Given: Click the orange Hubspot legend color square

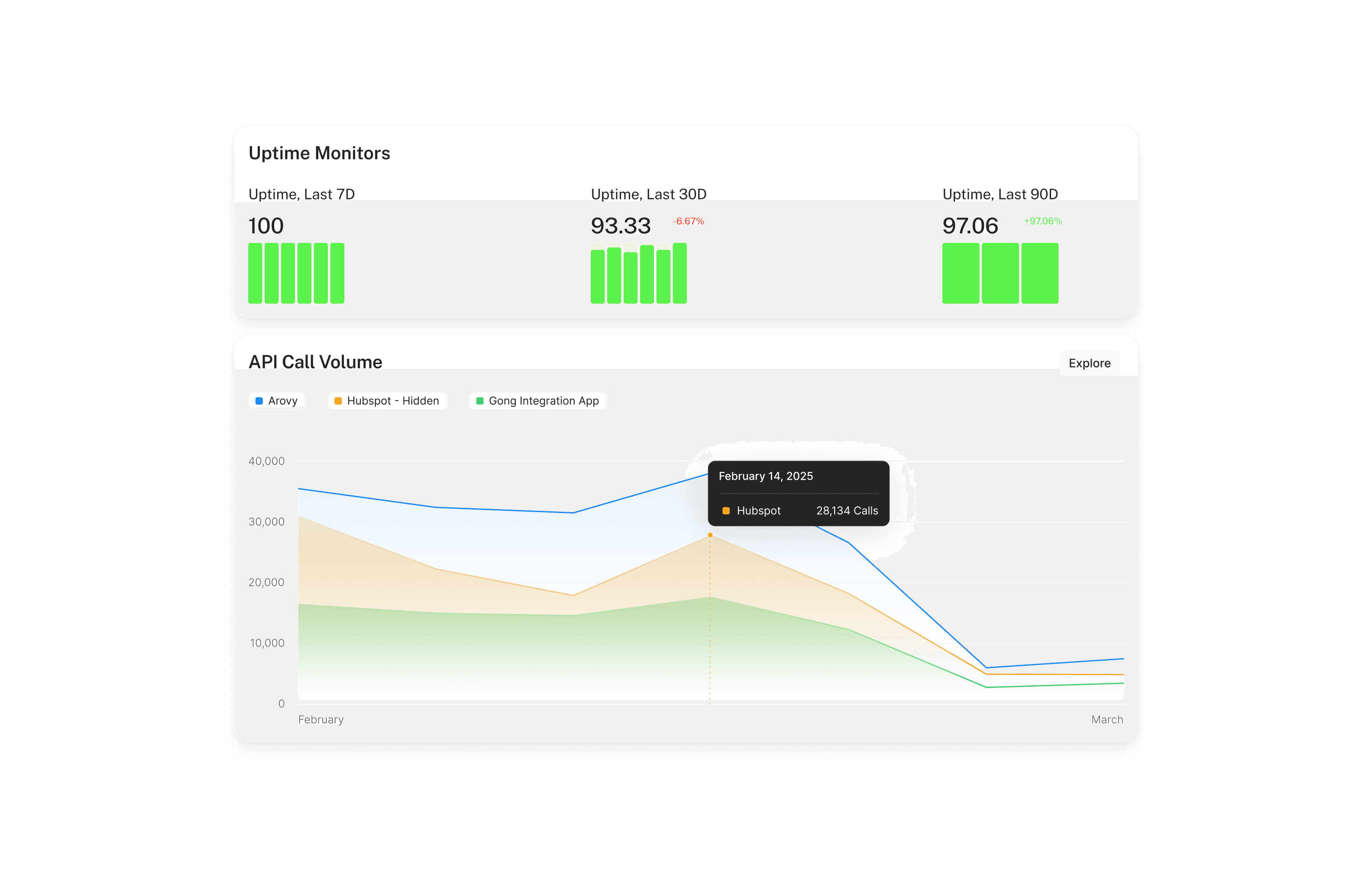Looking at the screenshot, I should pyautogui.click(x=337, y=401).
